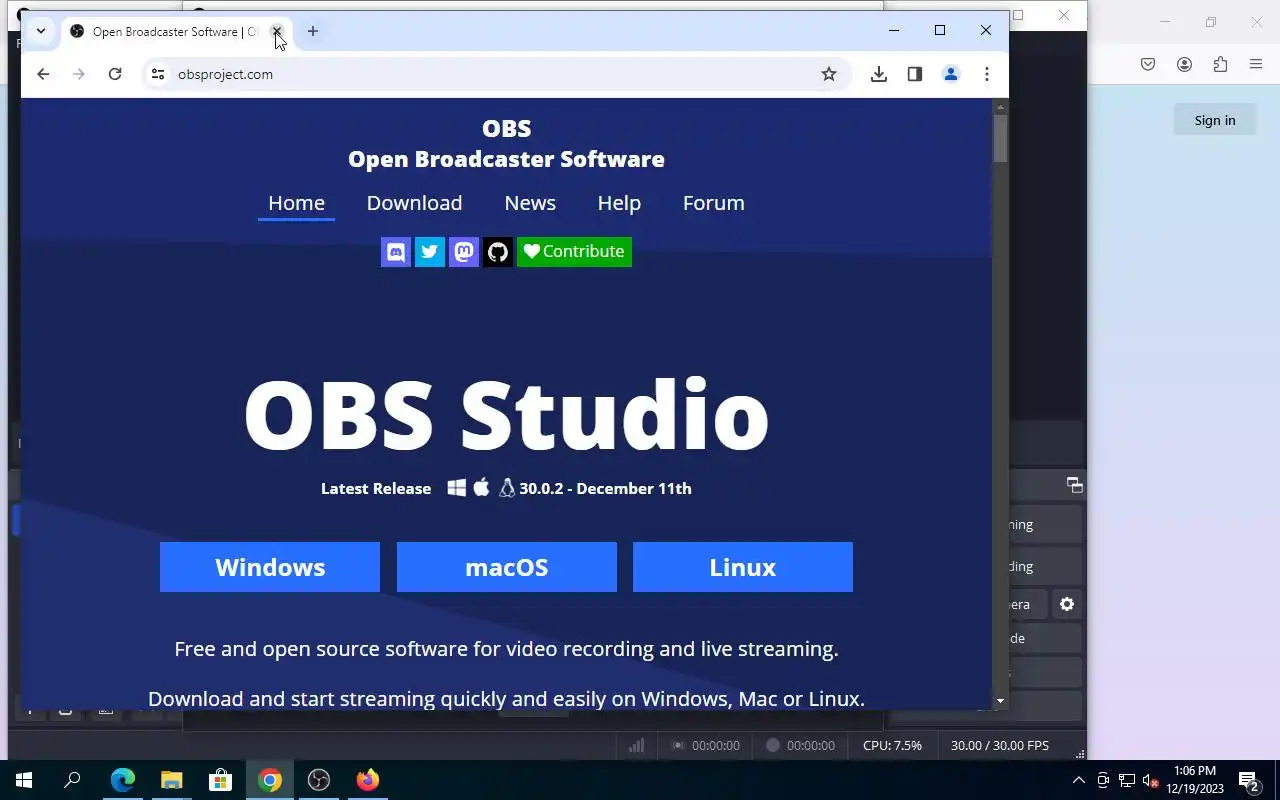This screenshot has width=1280, height=800.
Task: Open the OBS Twitter link icon
Action: 430,251
